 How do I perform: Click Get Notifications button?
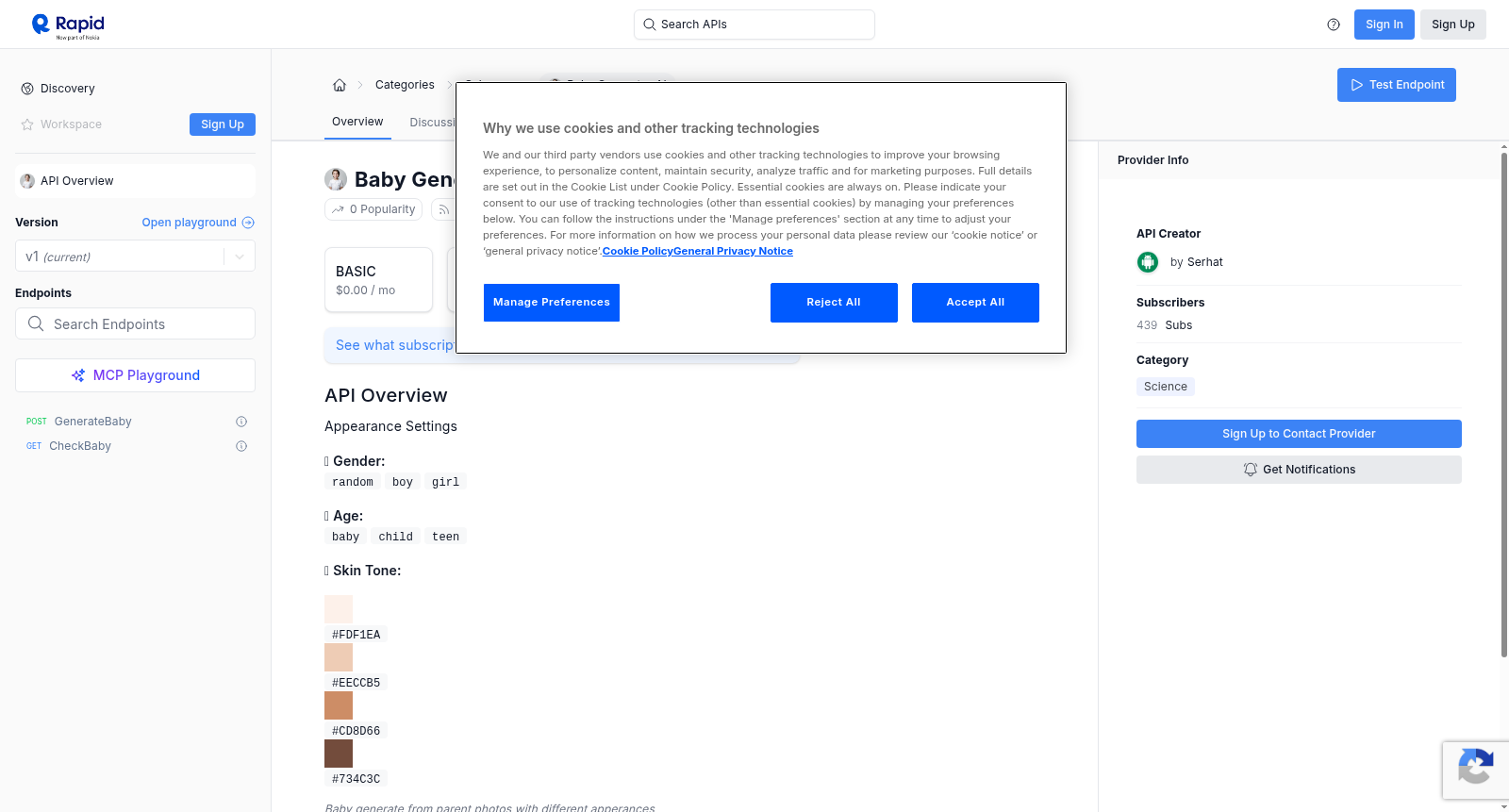(x=1299, y=470)
